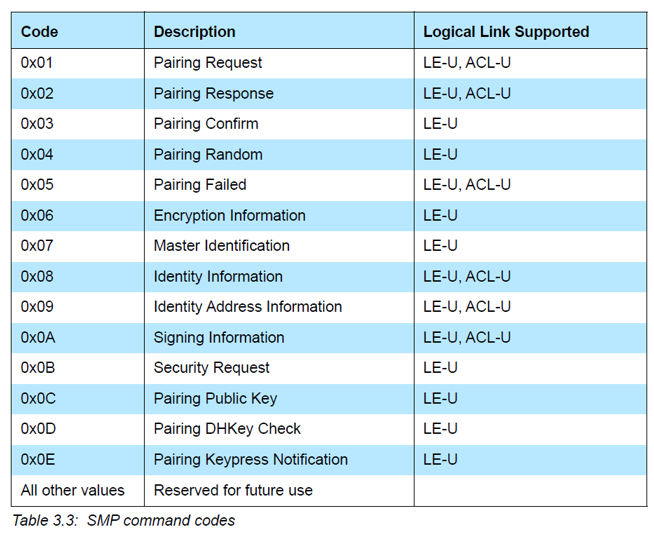Viewport: 654px width, 539px height.
Task: Select the Pairing Keypress Notification cell
Action: 251,460
